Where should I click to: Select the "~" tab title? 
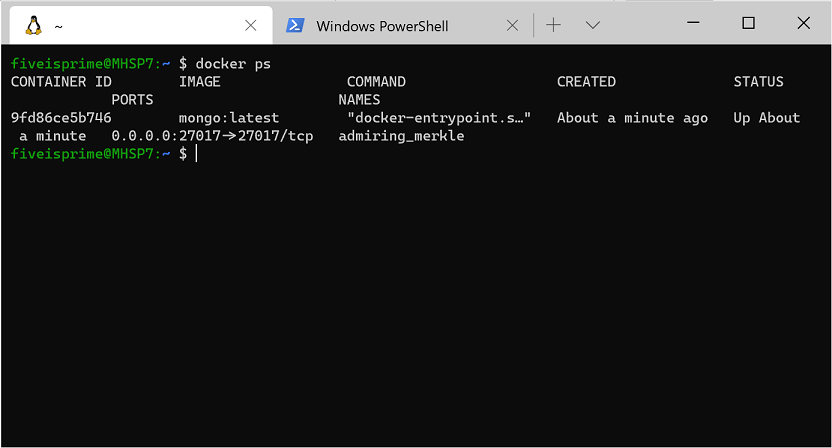tap(59, 26)
